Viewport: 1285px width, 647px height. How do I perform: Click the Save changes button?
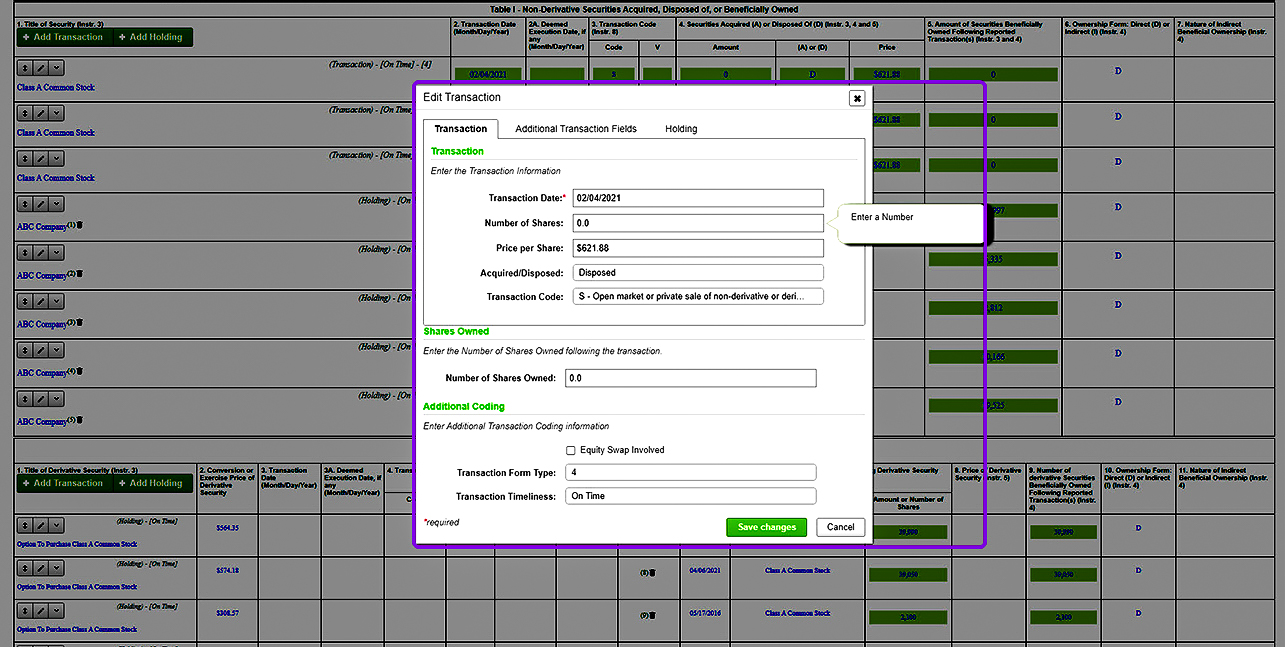(x=766, y=527)
